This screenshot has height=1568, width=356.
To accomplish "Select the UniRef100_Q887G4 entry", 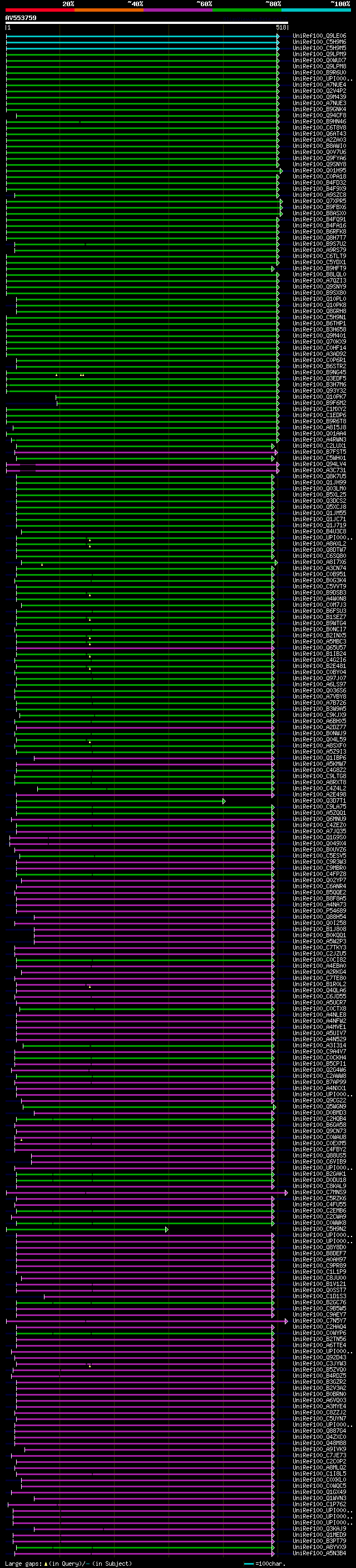I will pos(319,1431).
